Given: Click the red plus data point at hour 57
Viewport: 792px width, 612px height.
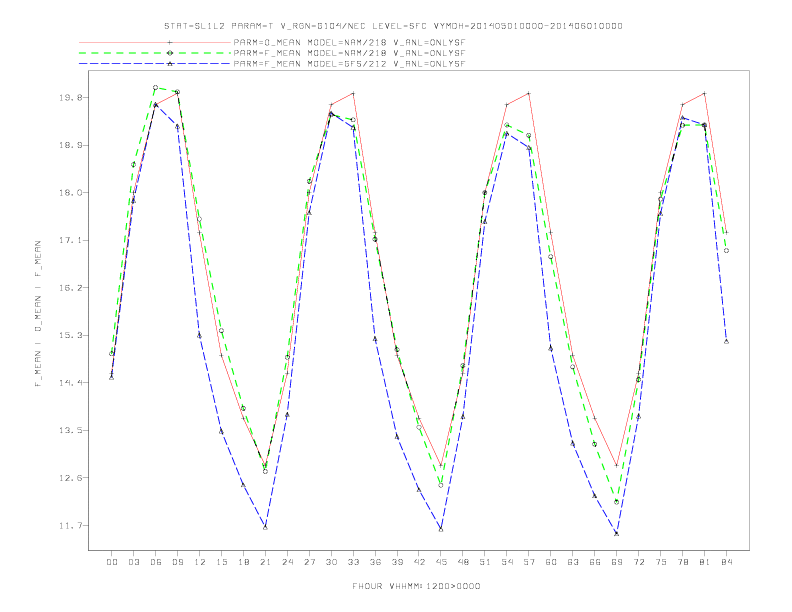Looking at the screenshot, I should (x=529, y=93).
